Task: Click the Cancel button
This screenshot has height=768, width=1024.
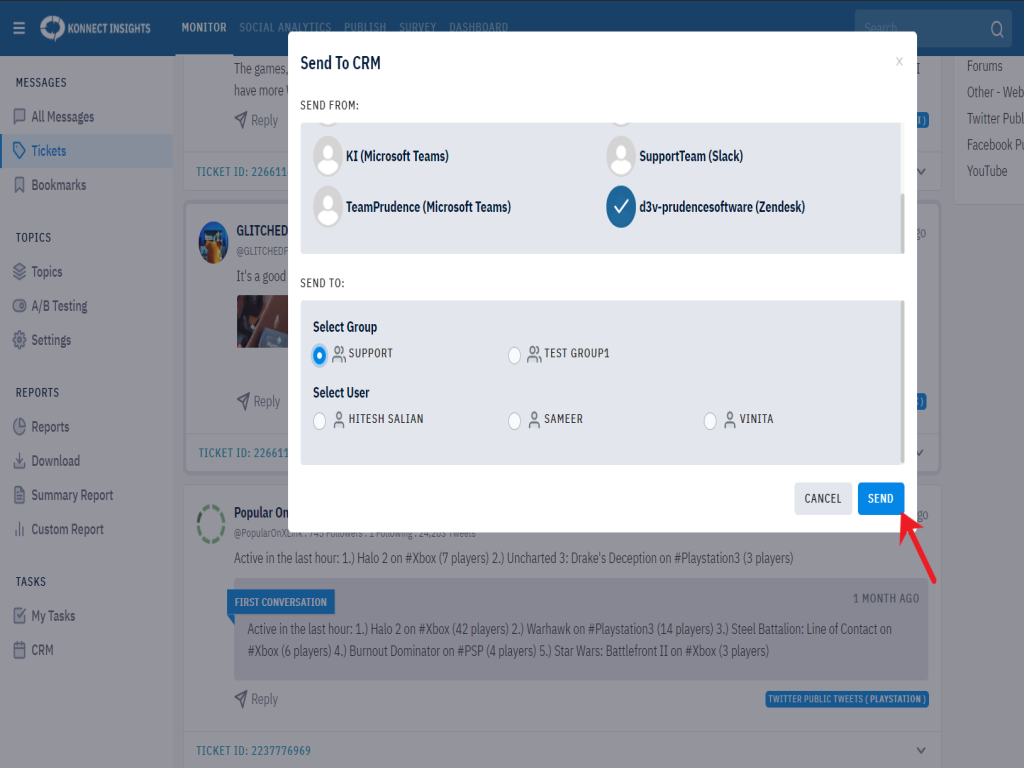Action: point(822,499)
